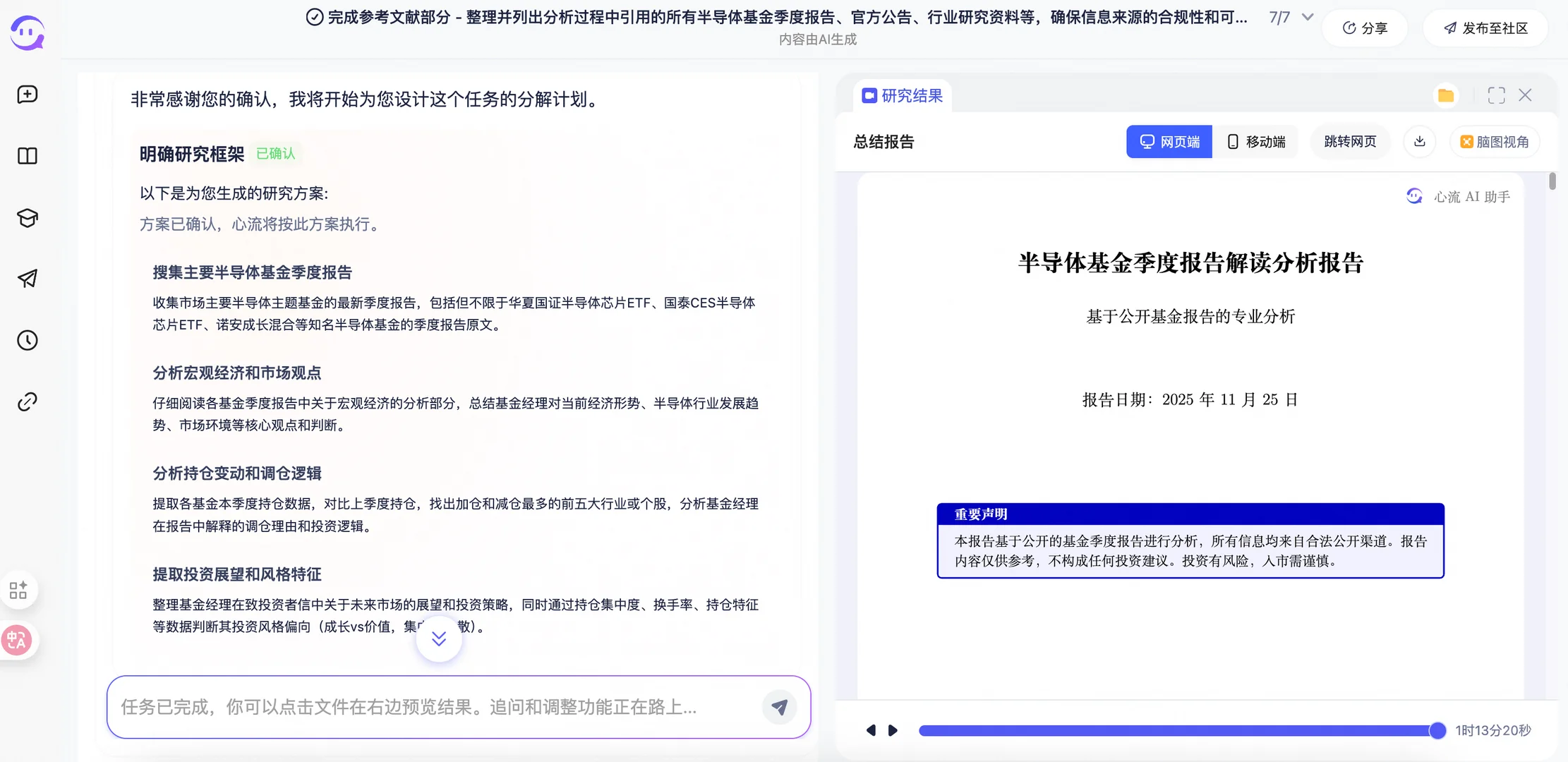Step back with the previous playback arrow
This screenshot has height=762, width=1568.
(x=871, y=730)
